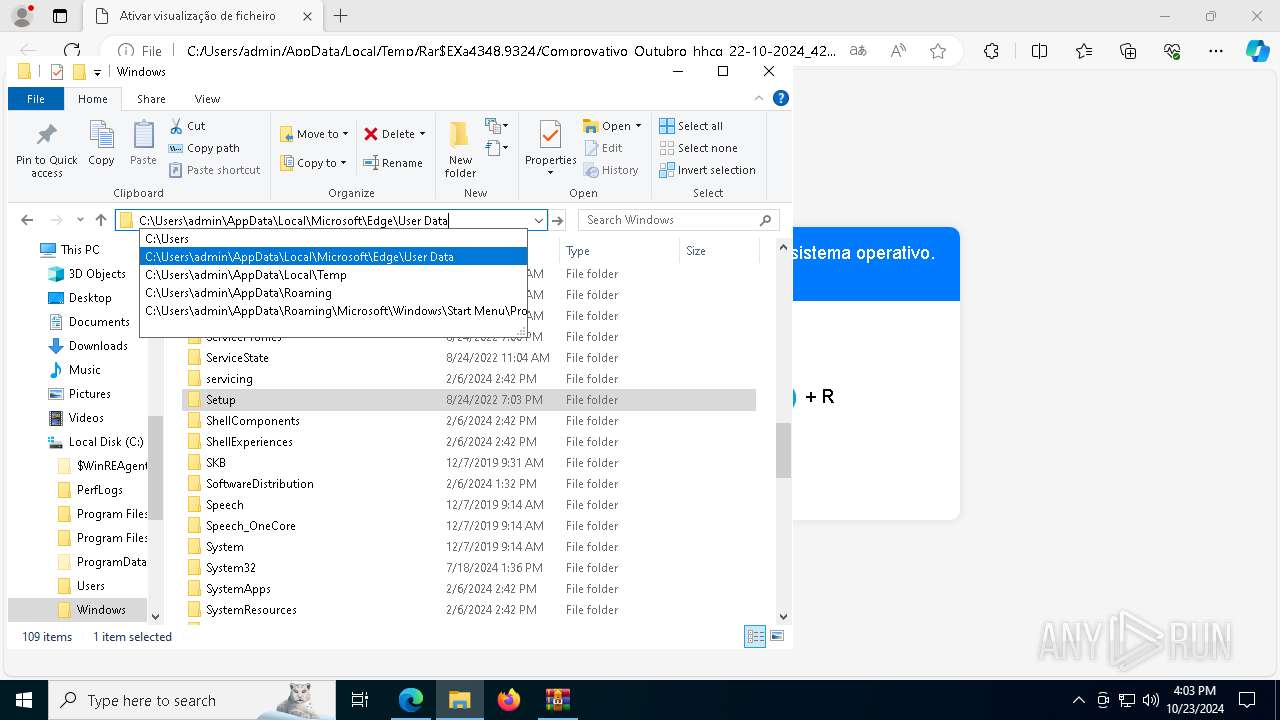Viewport: 1280px width, 720px height.
Task: Choose the AppData\Local\Temp suggestion
Action: tap(333, 275)
